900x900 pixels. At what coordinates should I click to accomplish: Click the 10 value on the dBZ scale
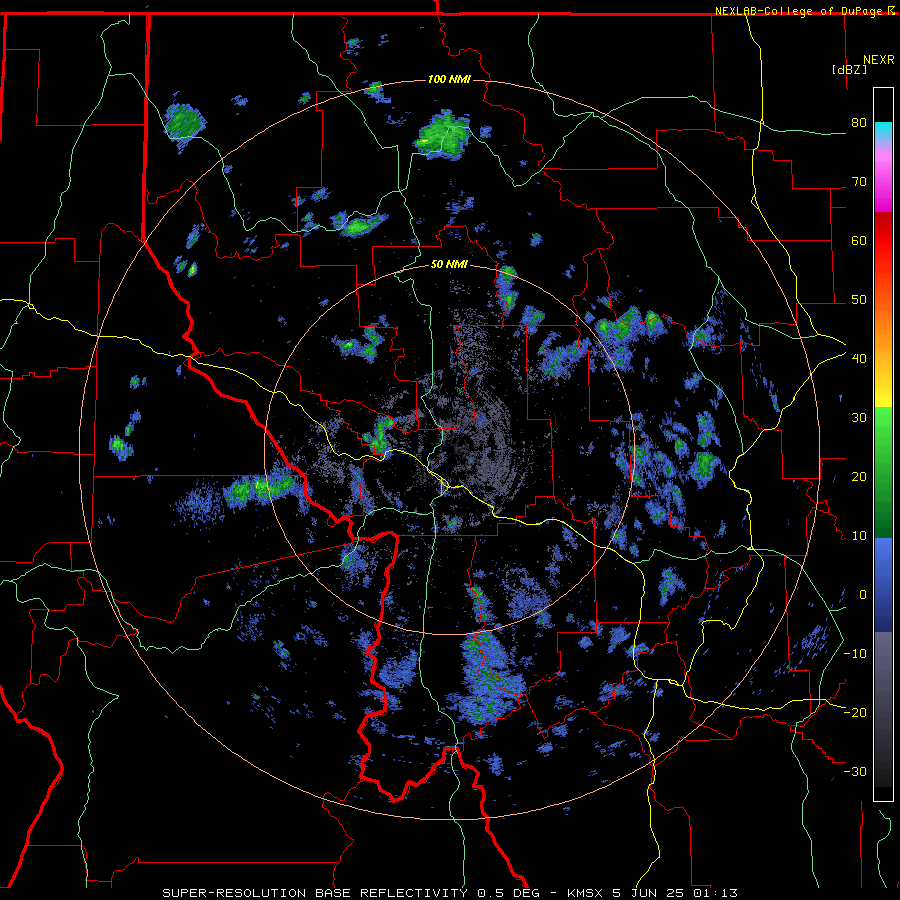[859, 536]
